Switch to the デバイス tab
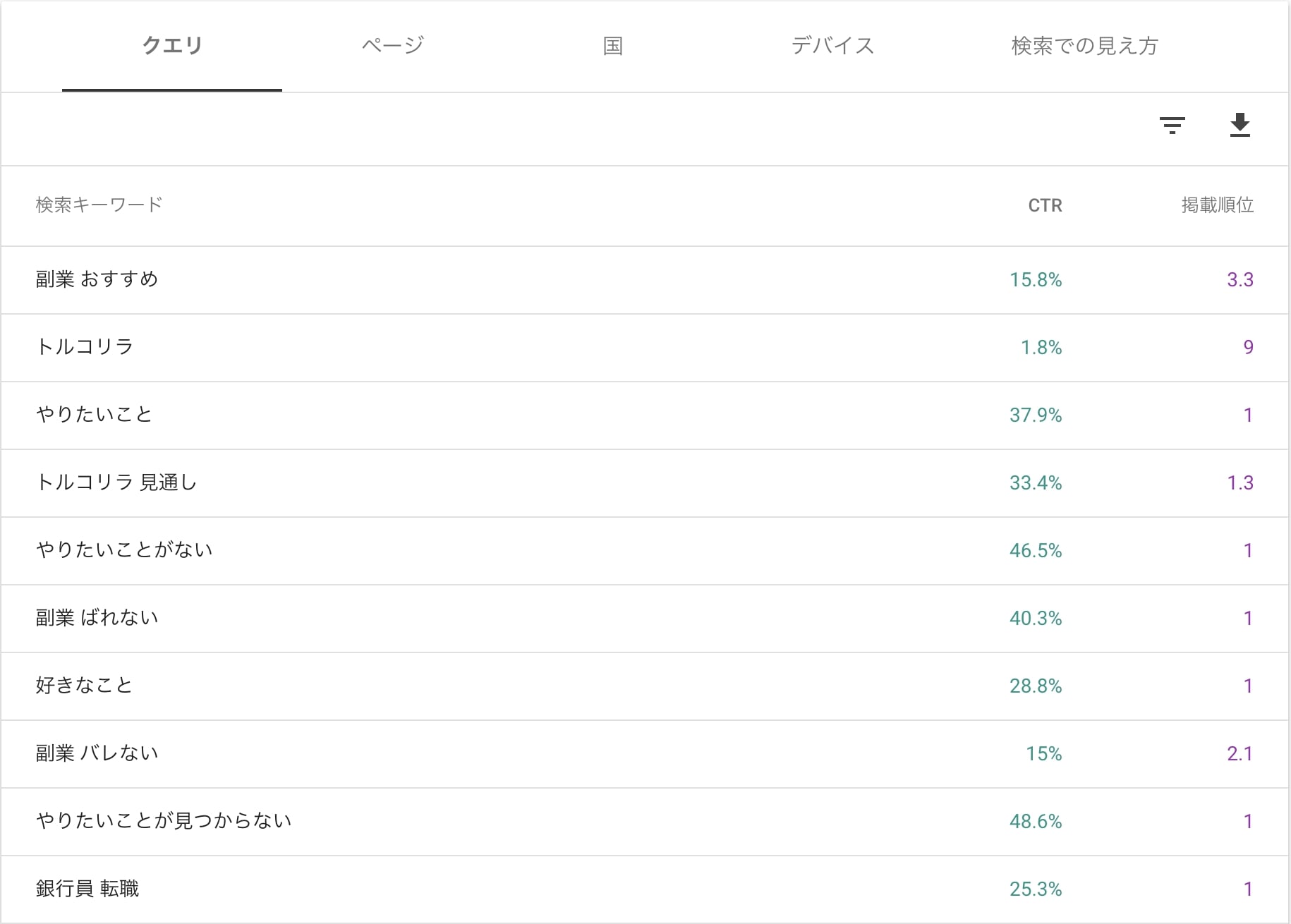 [832, 46]
